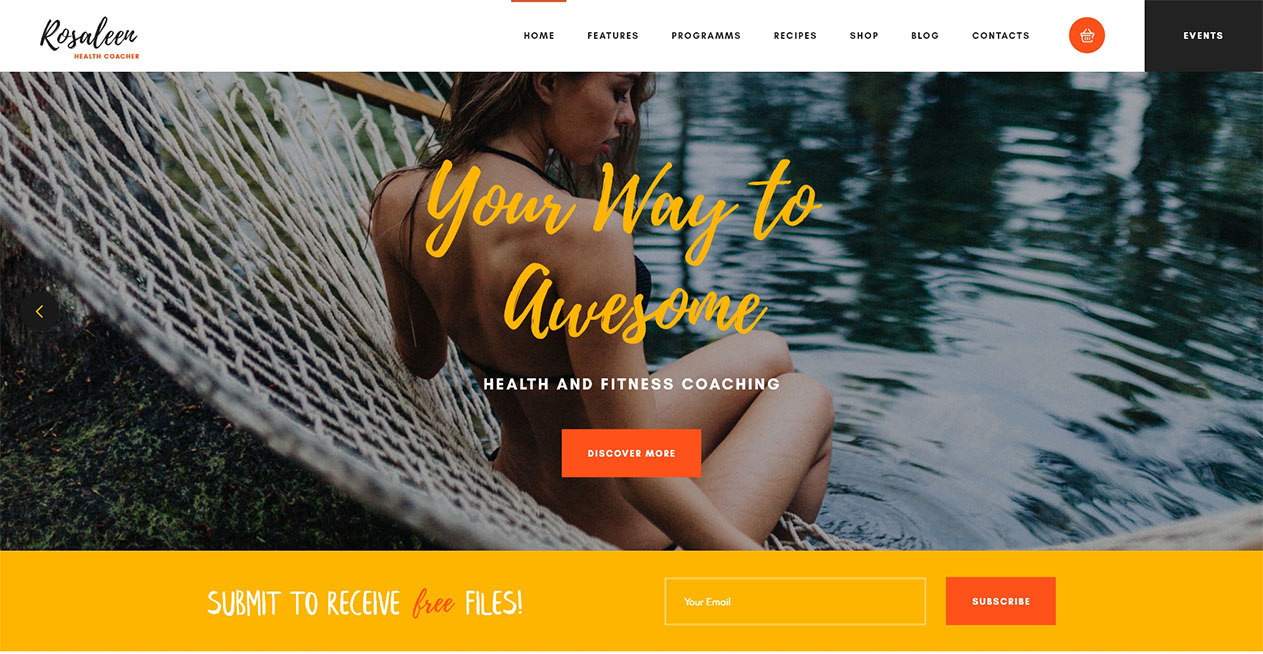Click the Discover More button
The width and height of the screenshot is (1263, 654).
[631, 453]
